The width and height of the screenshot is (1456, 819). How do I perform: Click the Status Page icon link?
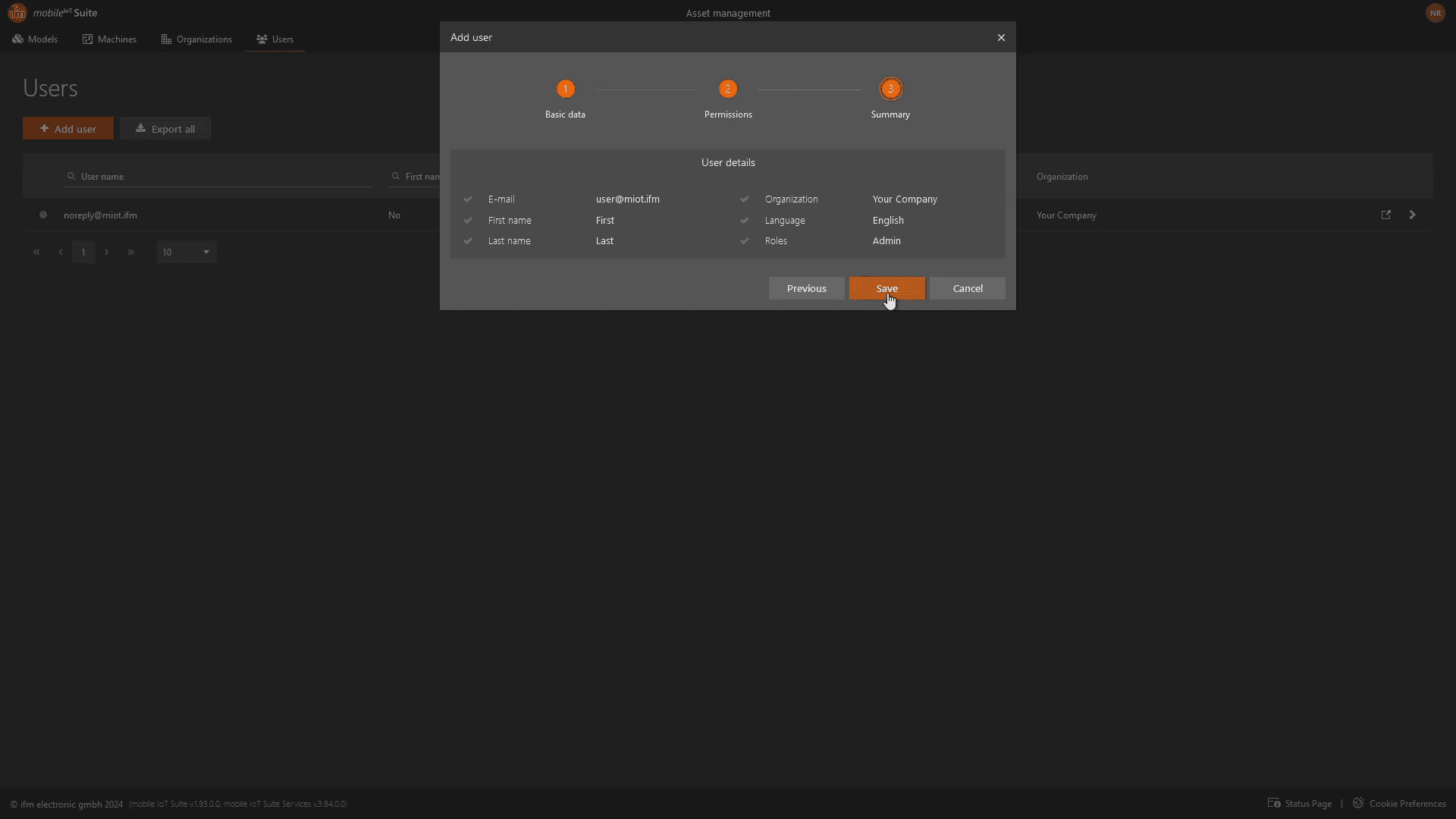click(1274, 803)
